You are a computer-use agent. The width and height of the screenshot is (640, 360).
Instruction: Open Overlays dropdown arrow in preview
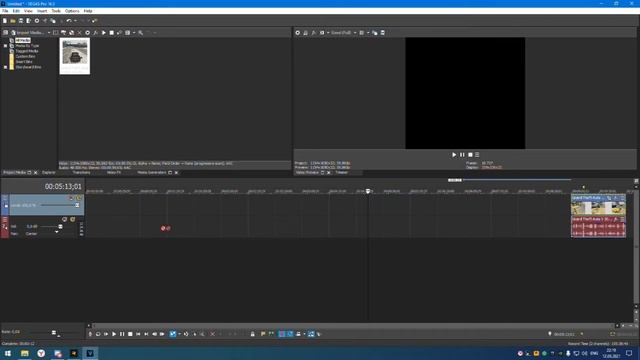[x=368, y=33]
